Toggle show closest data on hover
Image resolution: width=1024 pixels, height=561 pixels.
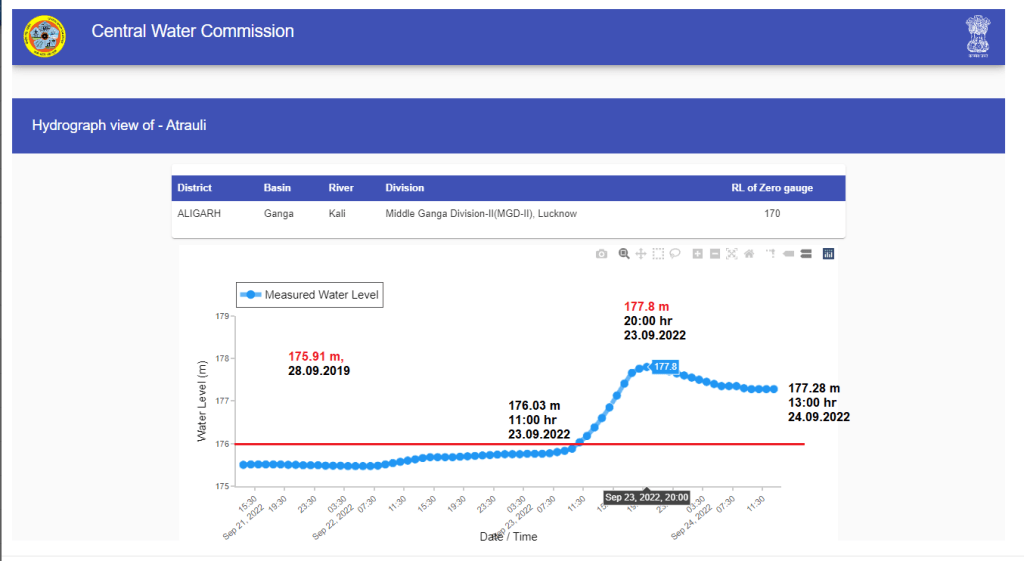(788, 254)
